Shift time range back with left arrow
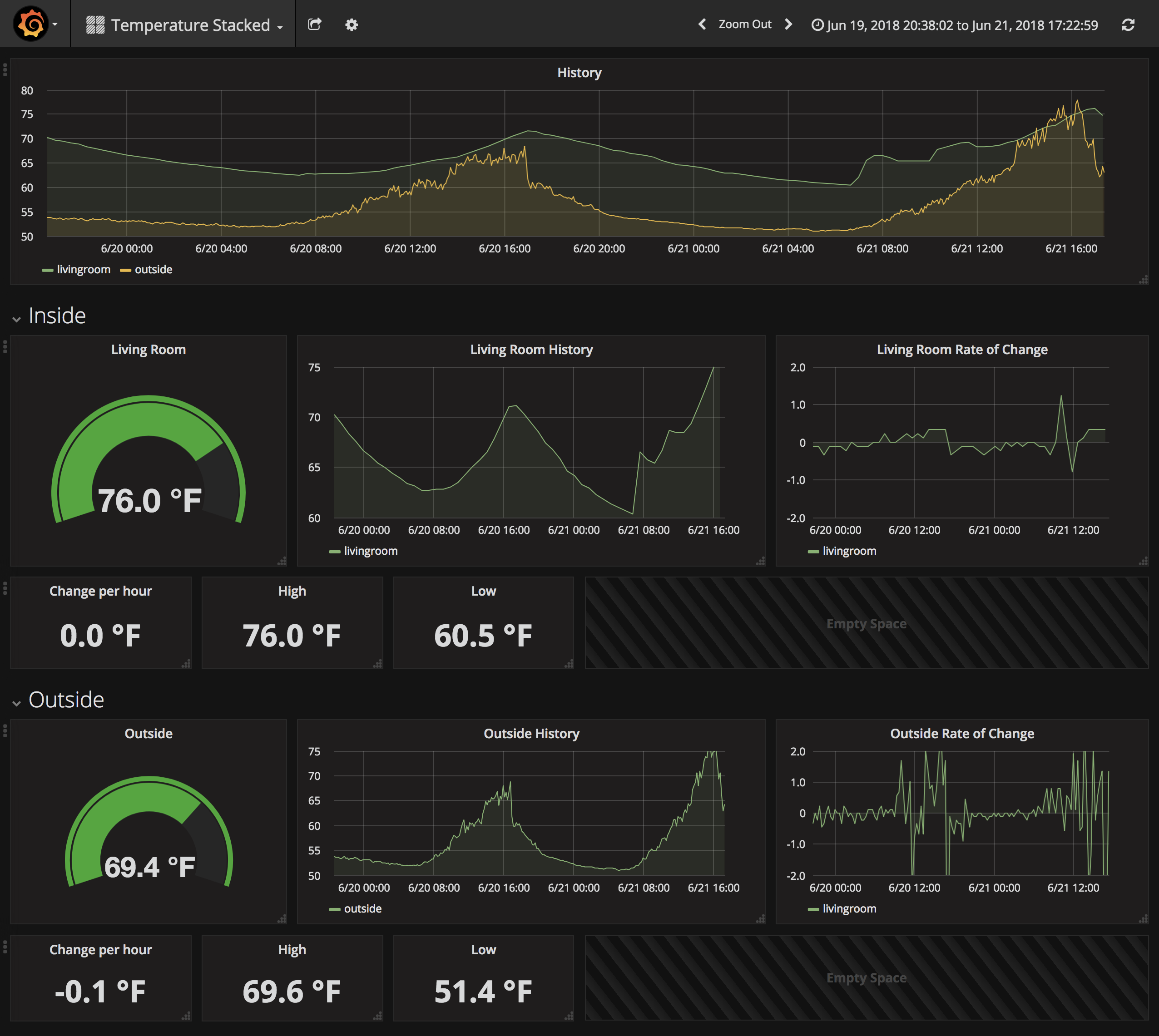Screen dimensions: 1159x1036 coord(702,25)
